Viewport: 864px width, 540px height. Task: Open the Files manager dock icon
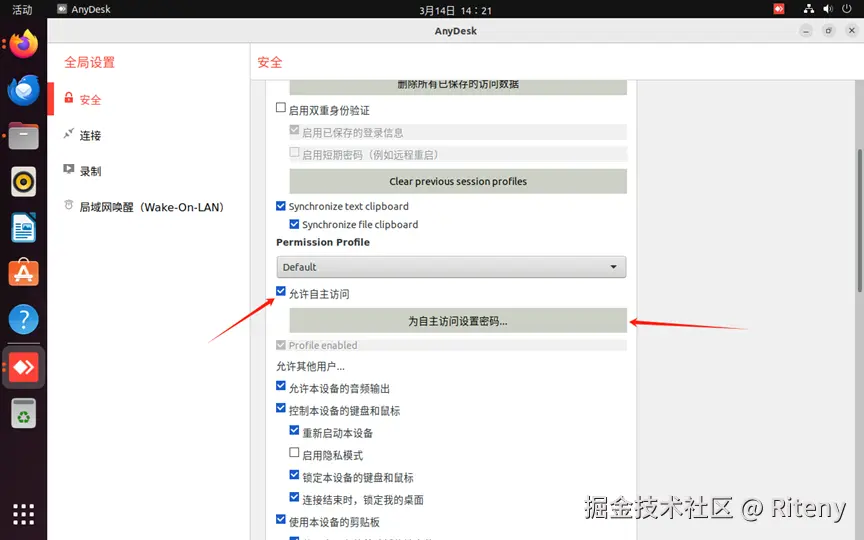(x=23, y=136)
